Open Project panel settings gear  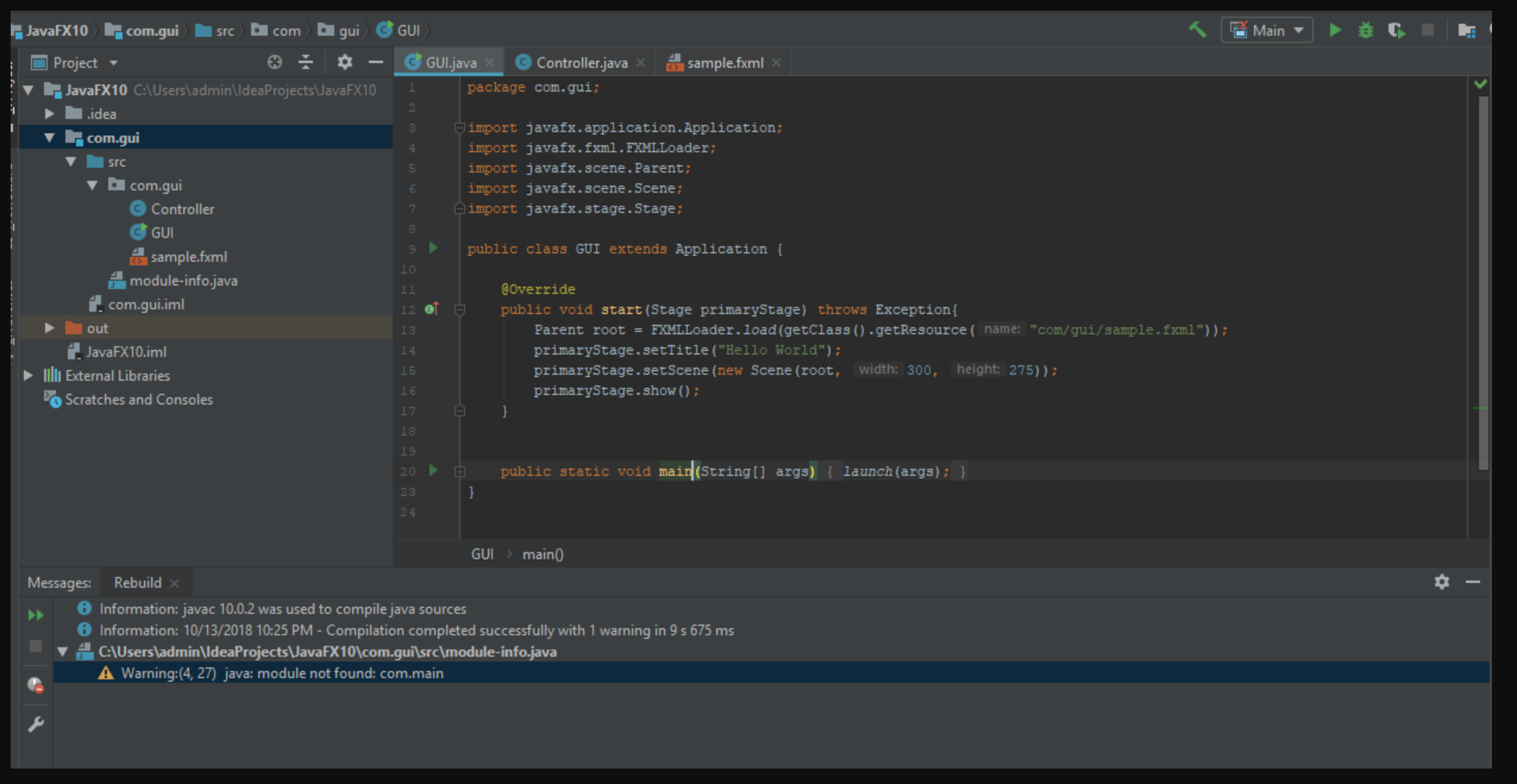click(344, 62)
